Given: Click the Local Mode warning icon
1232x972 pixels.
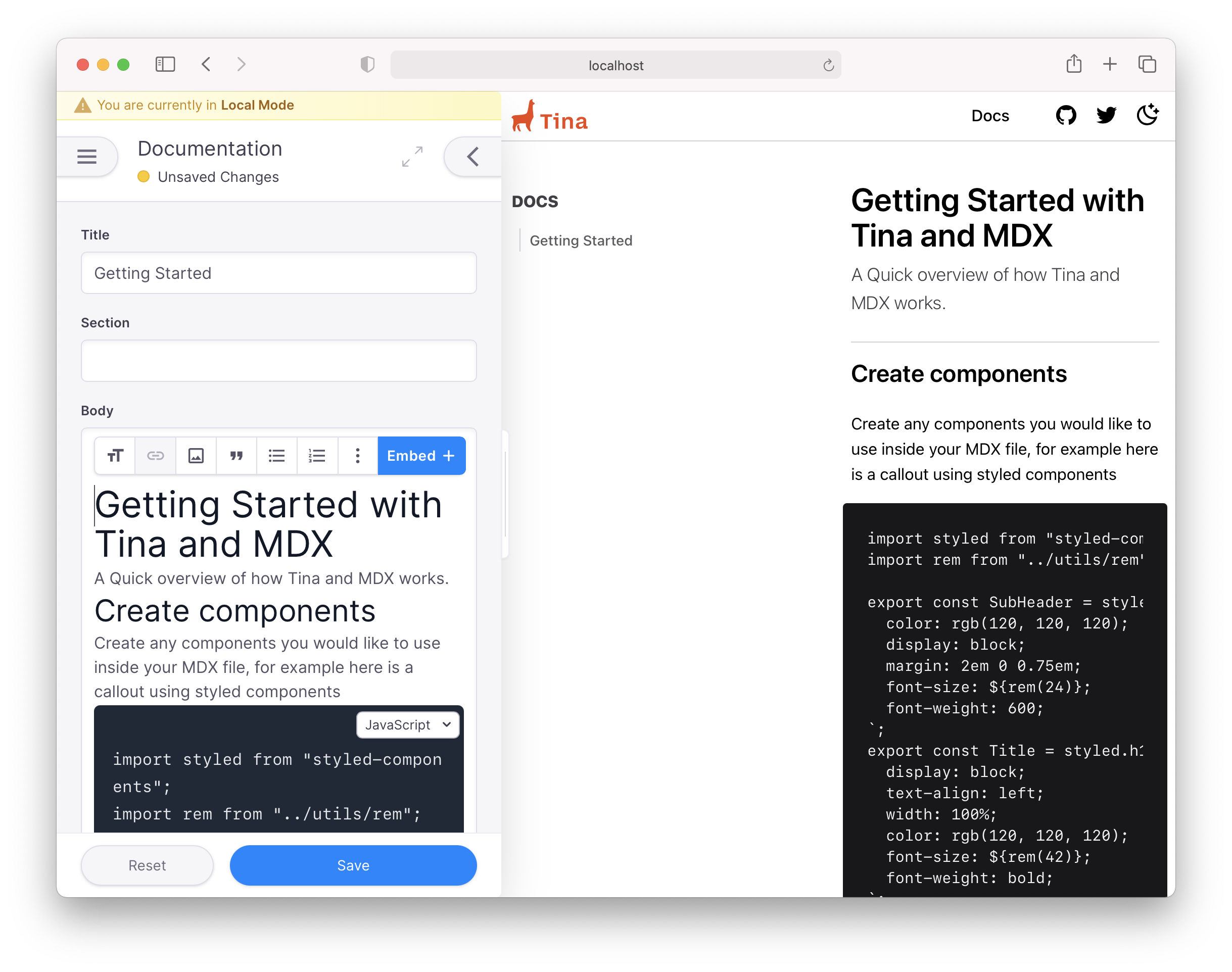Looking at the screenshot, I should coord(83,105).
